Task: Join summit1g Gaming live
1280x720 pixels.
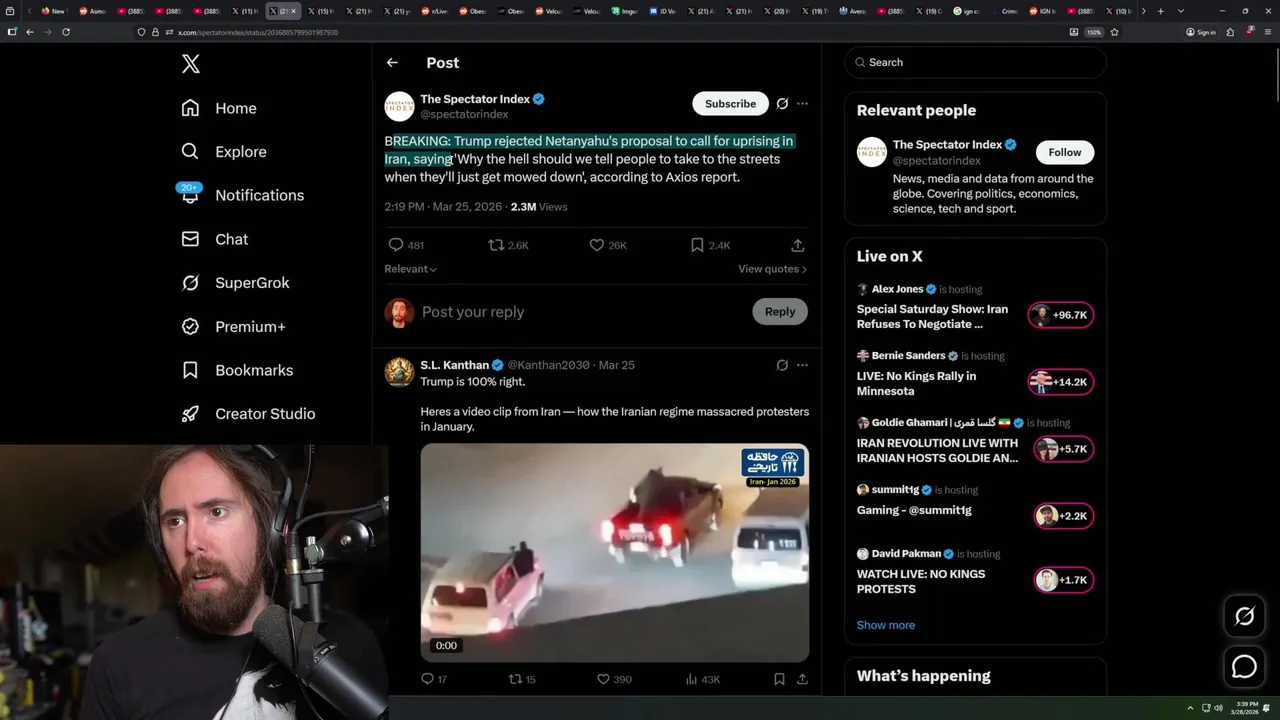Action: tap(914, 510)
